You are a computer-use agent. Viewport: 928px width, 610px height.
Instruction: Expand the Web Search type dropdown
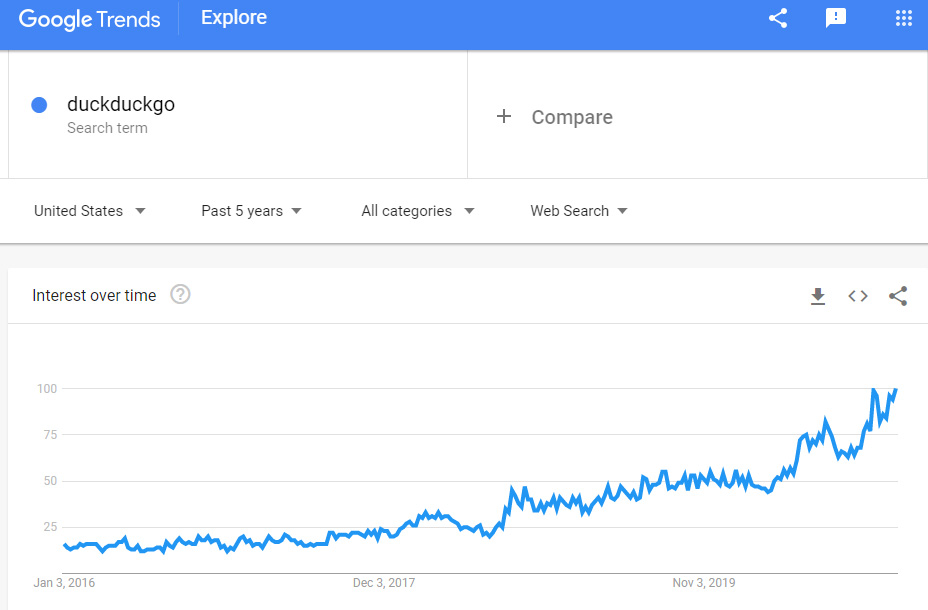(578, 211)
